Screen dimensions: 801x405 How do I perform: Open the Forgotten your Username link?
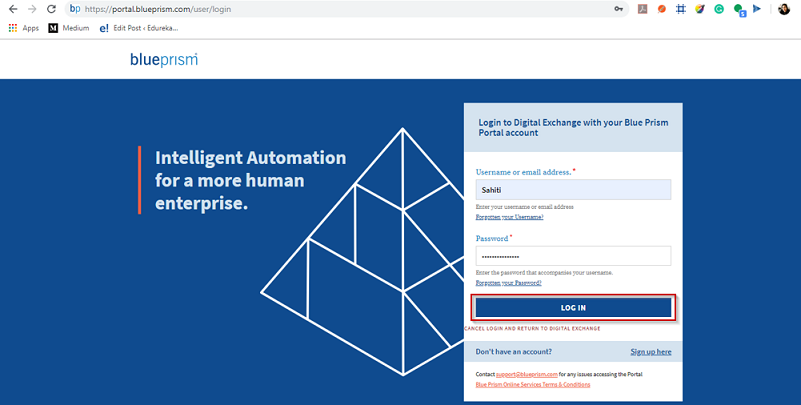[x=509, y=217]
